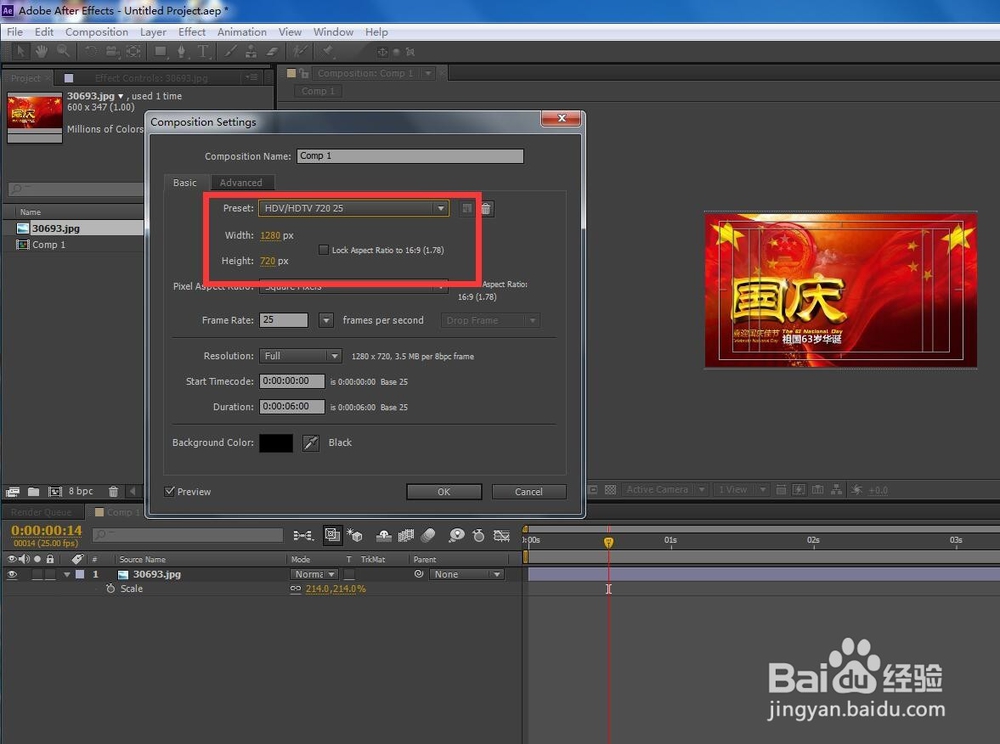1000x744 pixels.
Task: Uncheck the Preview checkbox
Action: (170, 491)
